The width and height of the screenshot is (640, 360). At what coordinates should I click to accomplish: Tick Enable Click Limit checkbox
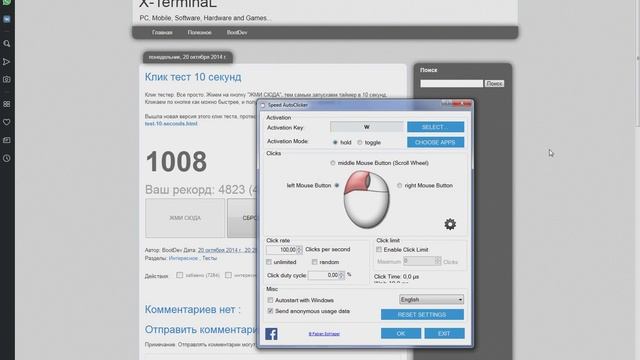pyautogui.click(x=379, y=249)
